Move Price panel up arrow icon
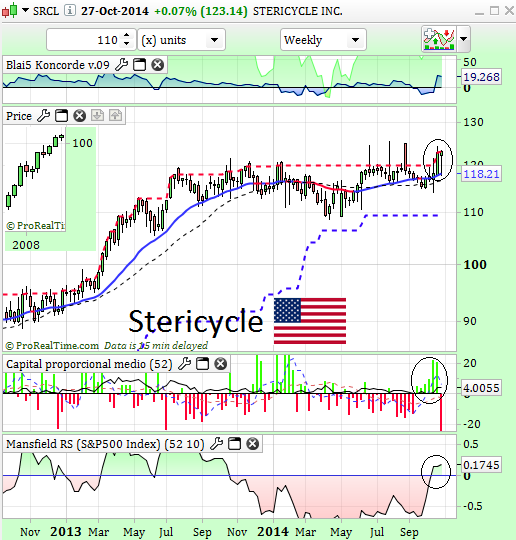This screenshot has height=540, width=516. coord(116,115)
